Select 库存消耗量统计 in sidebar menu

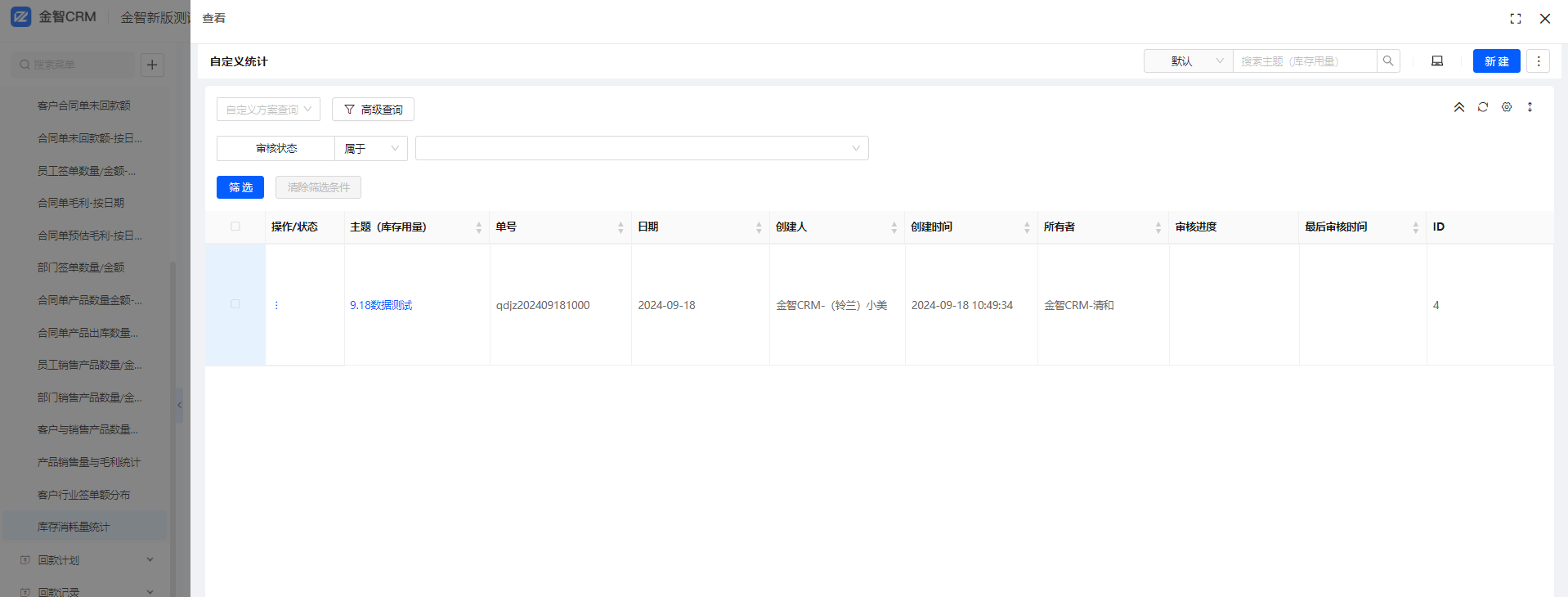pyautogui.click(x=74, y=527)
